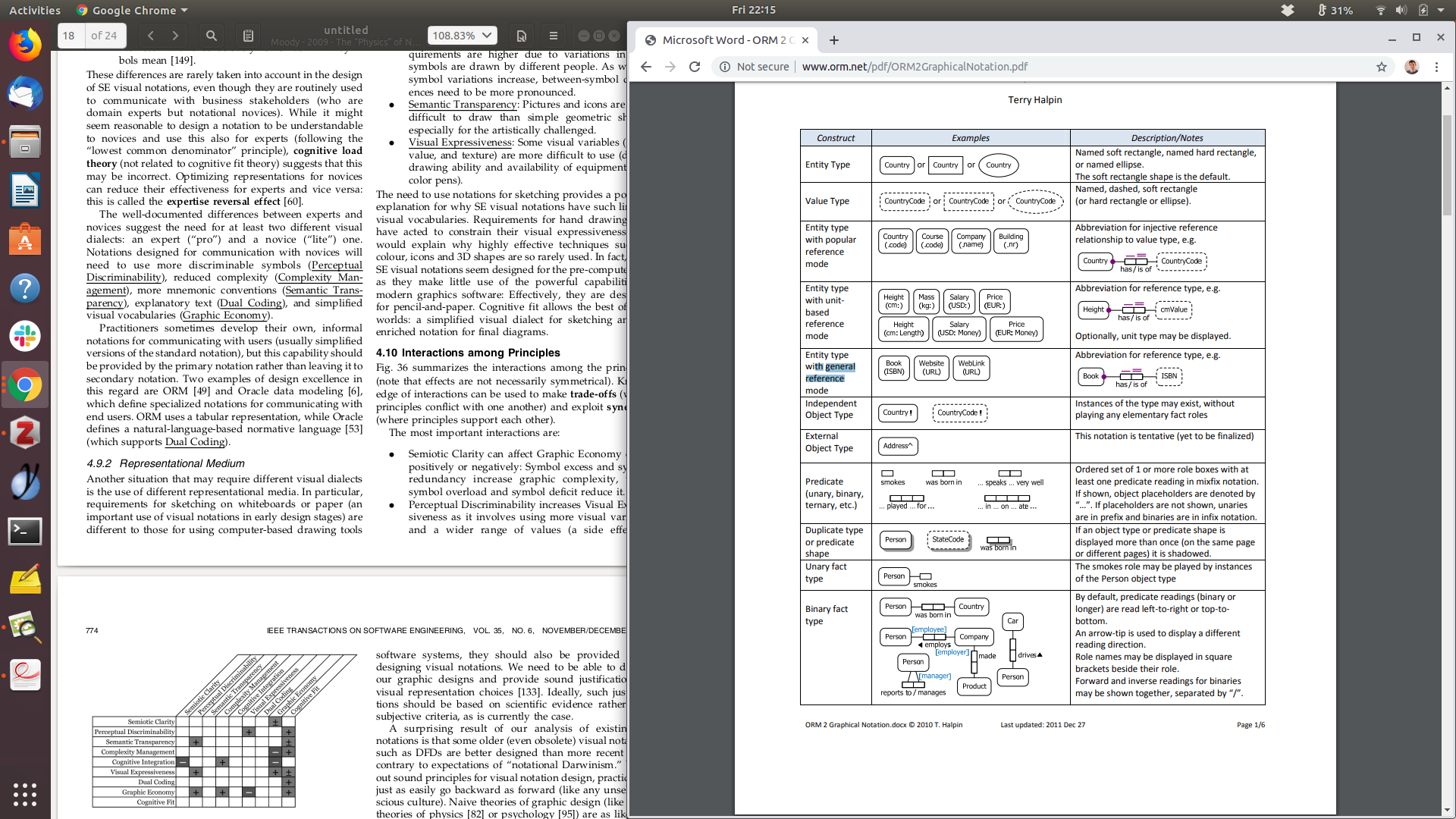Click the page number input field

pyautogui.click(x=70, y=36)
